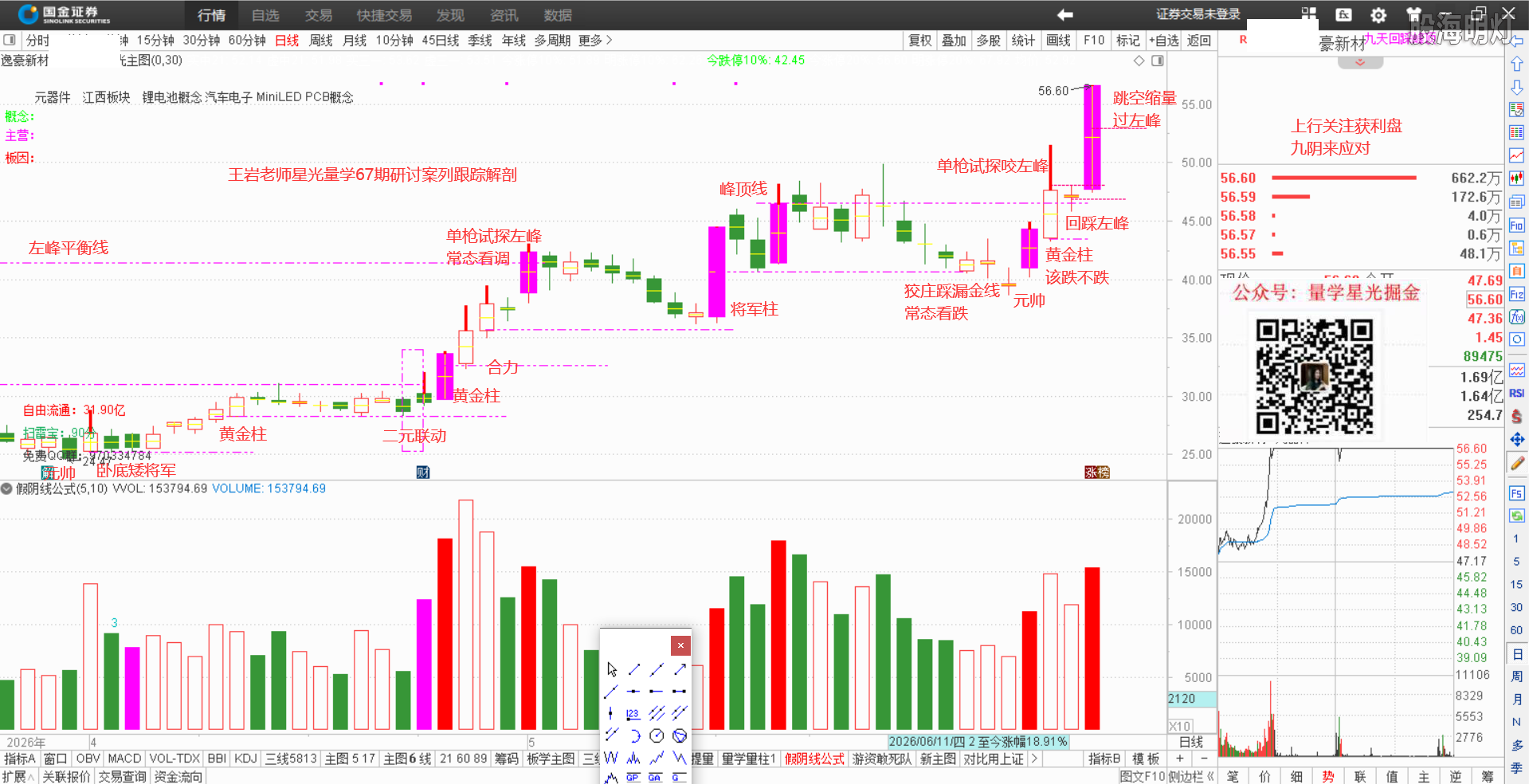1529x784 pixels.
Task: Select the arrow line drawing tool
Action: pyautogui.click(x=680, y=669)
